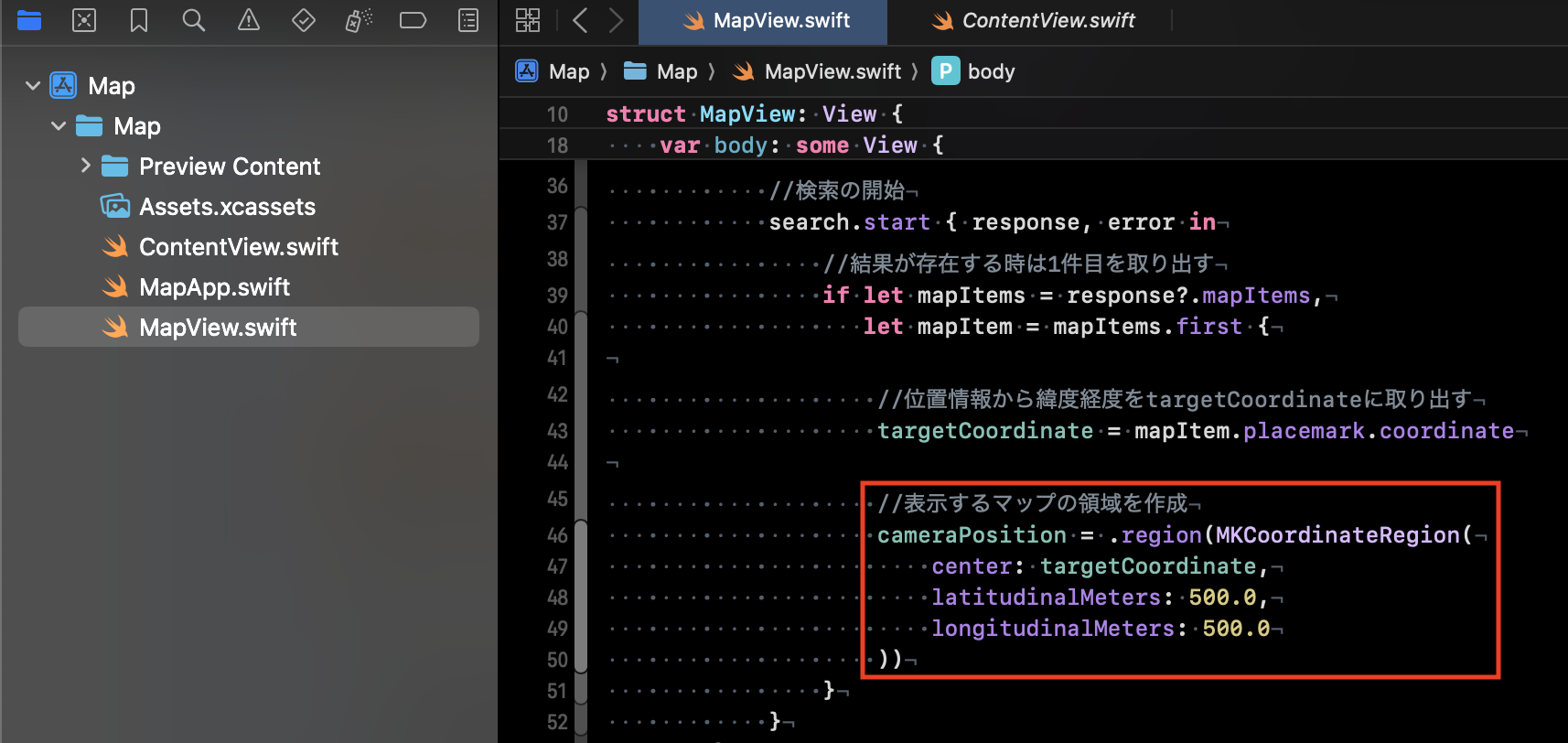The width and height of the screenshot is (1568, 743).
Task: Open the Project navigator folder icon
Action: click(x=29, y=20)
